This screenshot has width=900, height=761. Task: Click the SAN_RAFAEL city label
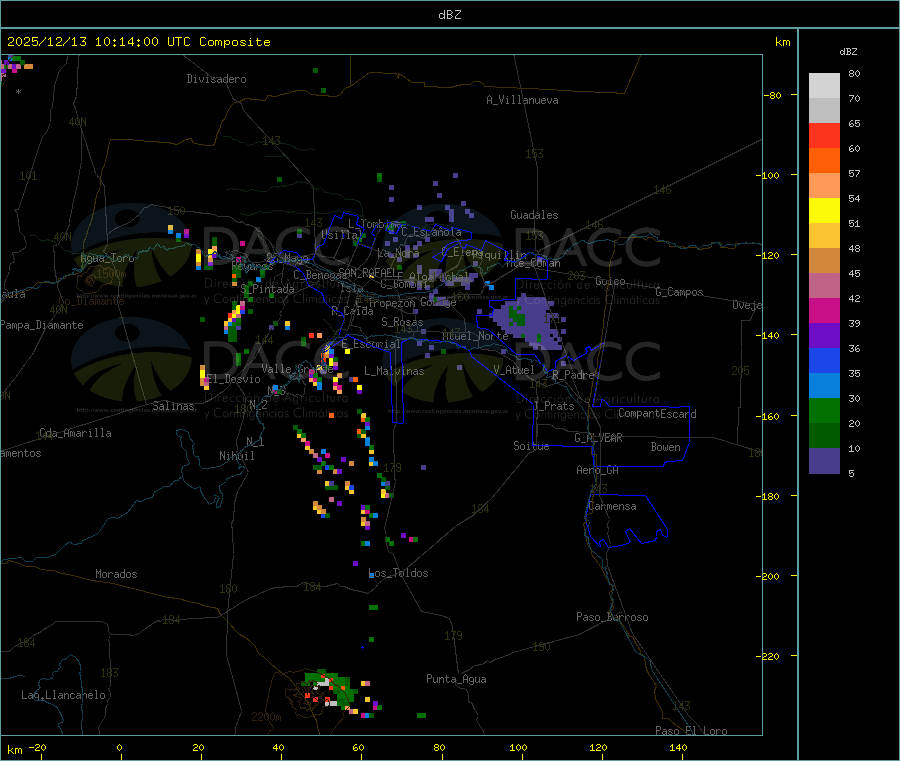point(370,272)
